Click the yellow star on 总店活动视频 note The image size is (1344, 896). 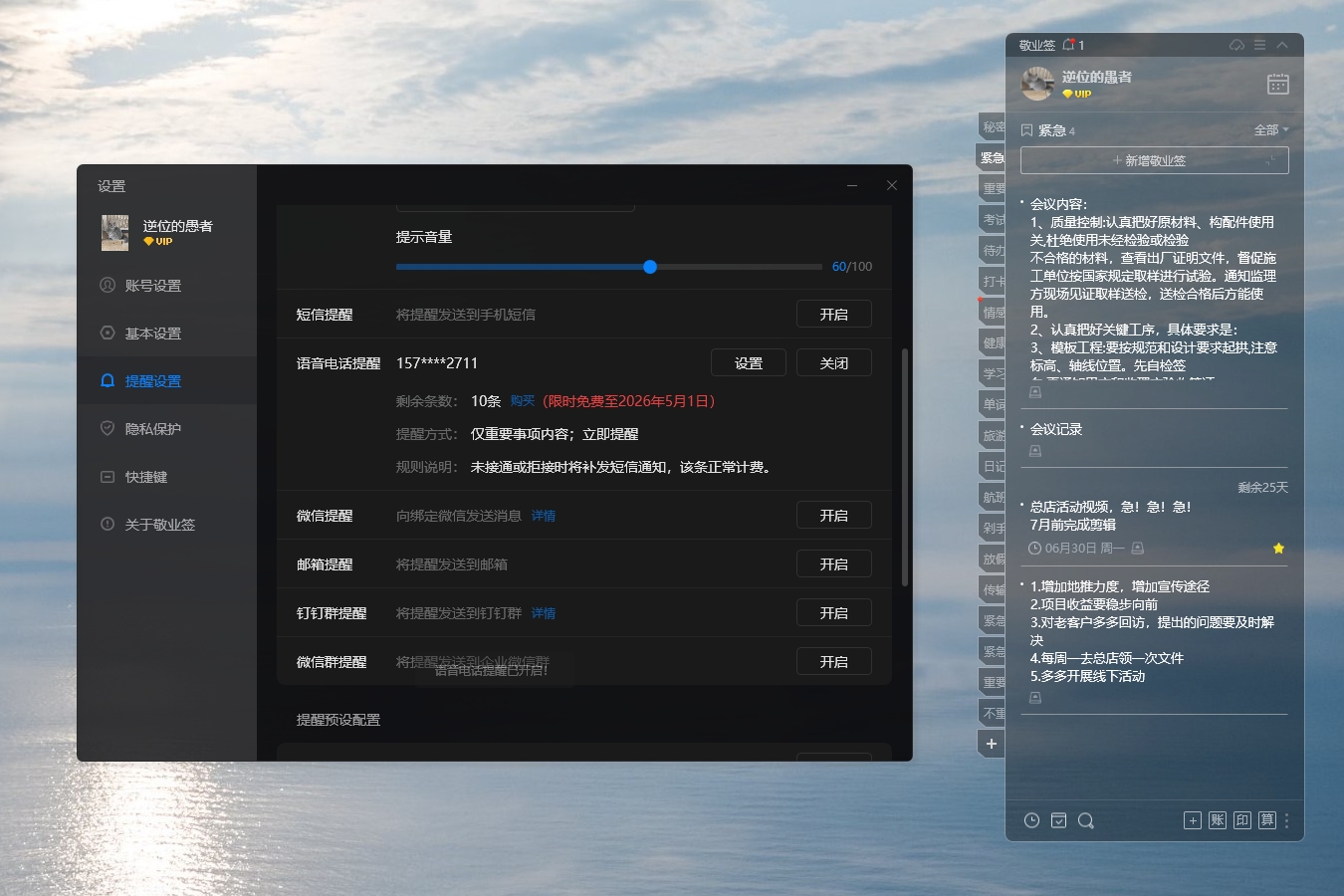(1278, 549)
